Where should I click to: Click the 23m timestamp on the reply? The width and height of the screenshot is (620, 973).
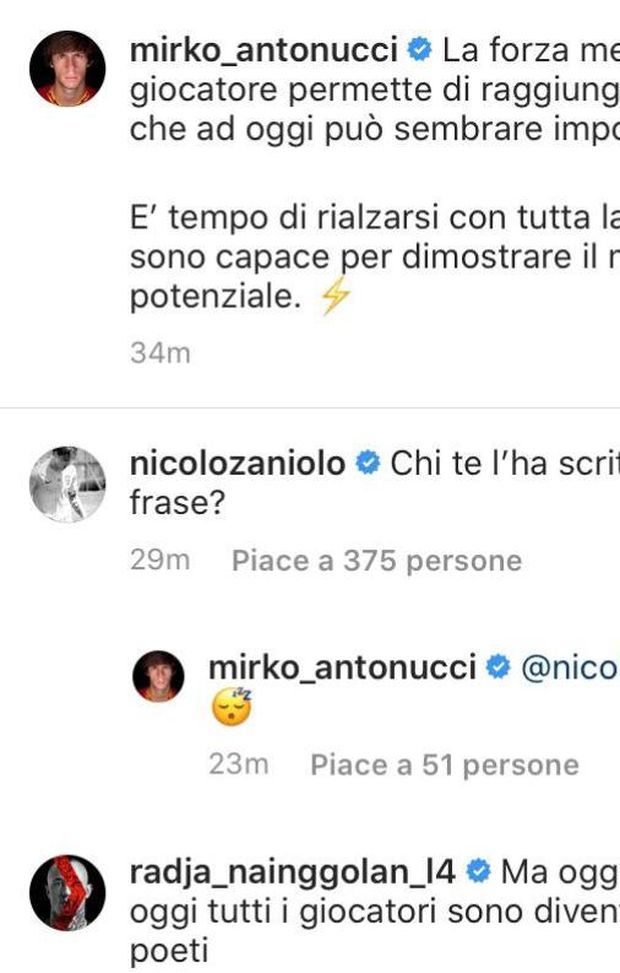click(x=238, y=765)
